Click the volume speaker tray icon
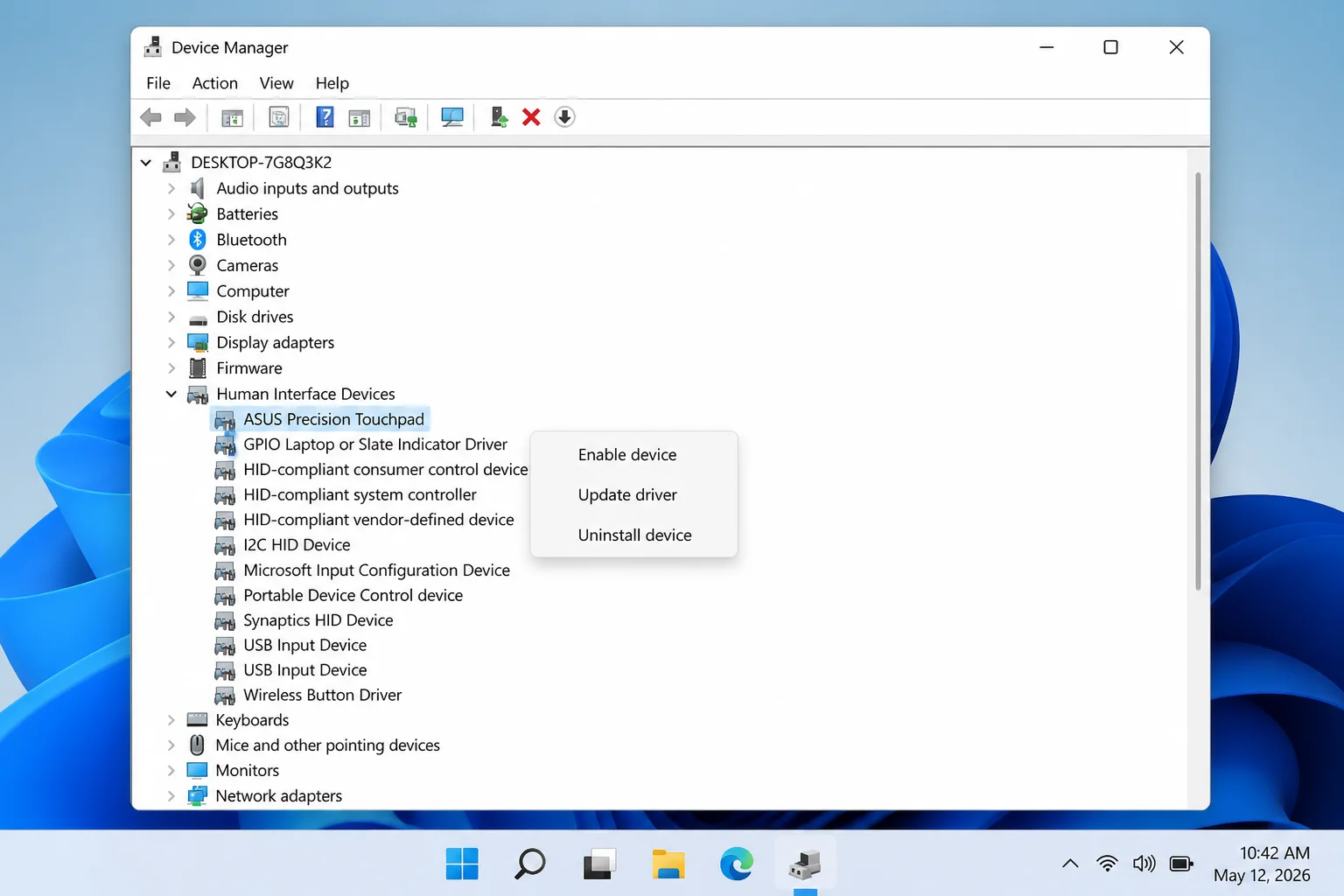 pyautogui.click(x=1144, y=864)
